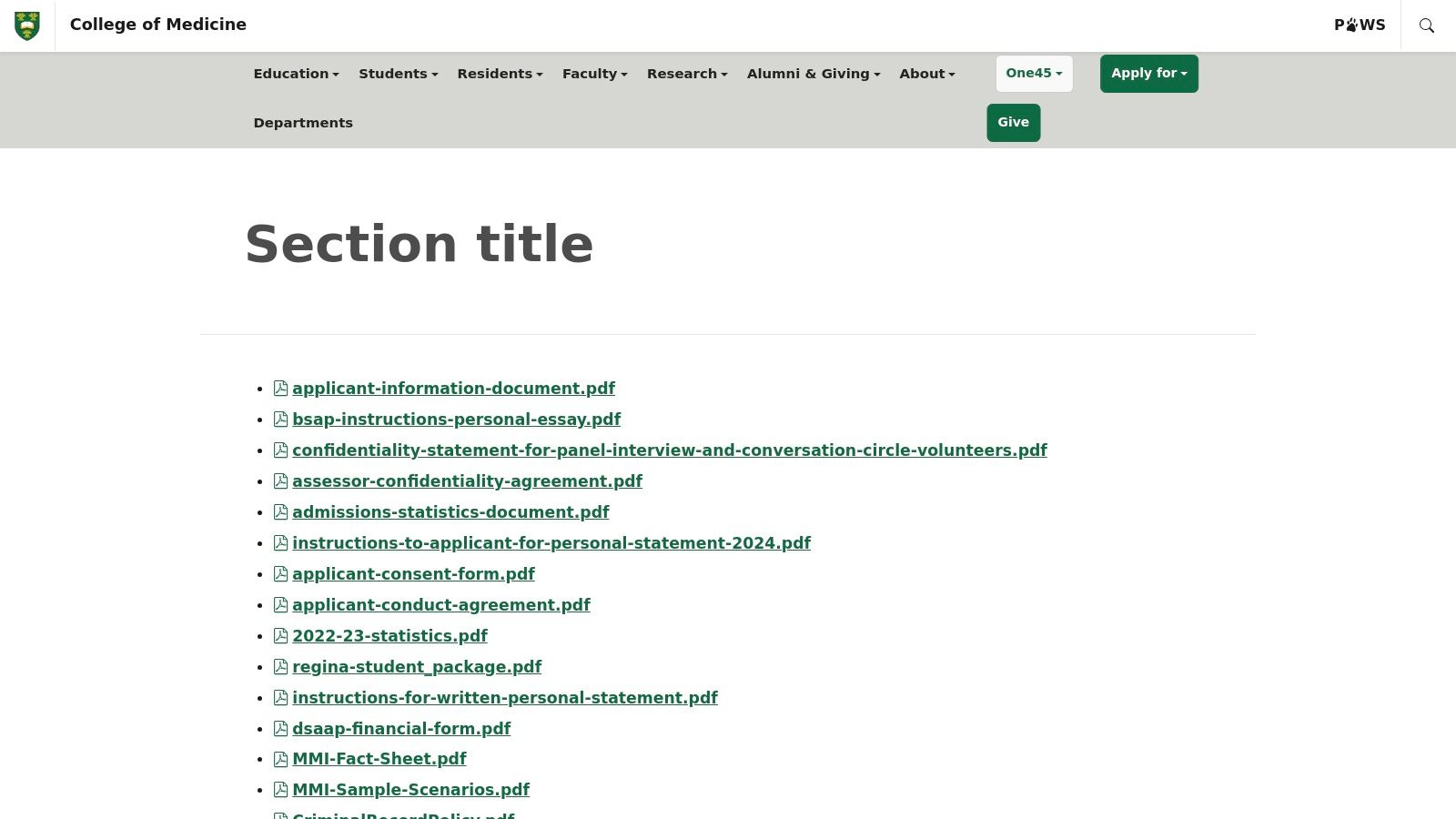The height and width of the screenshot is (819, 1456).
Task: Expand the Education dropdown
Action: click(x=296, y=74)
